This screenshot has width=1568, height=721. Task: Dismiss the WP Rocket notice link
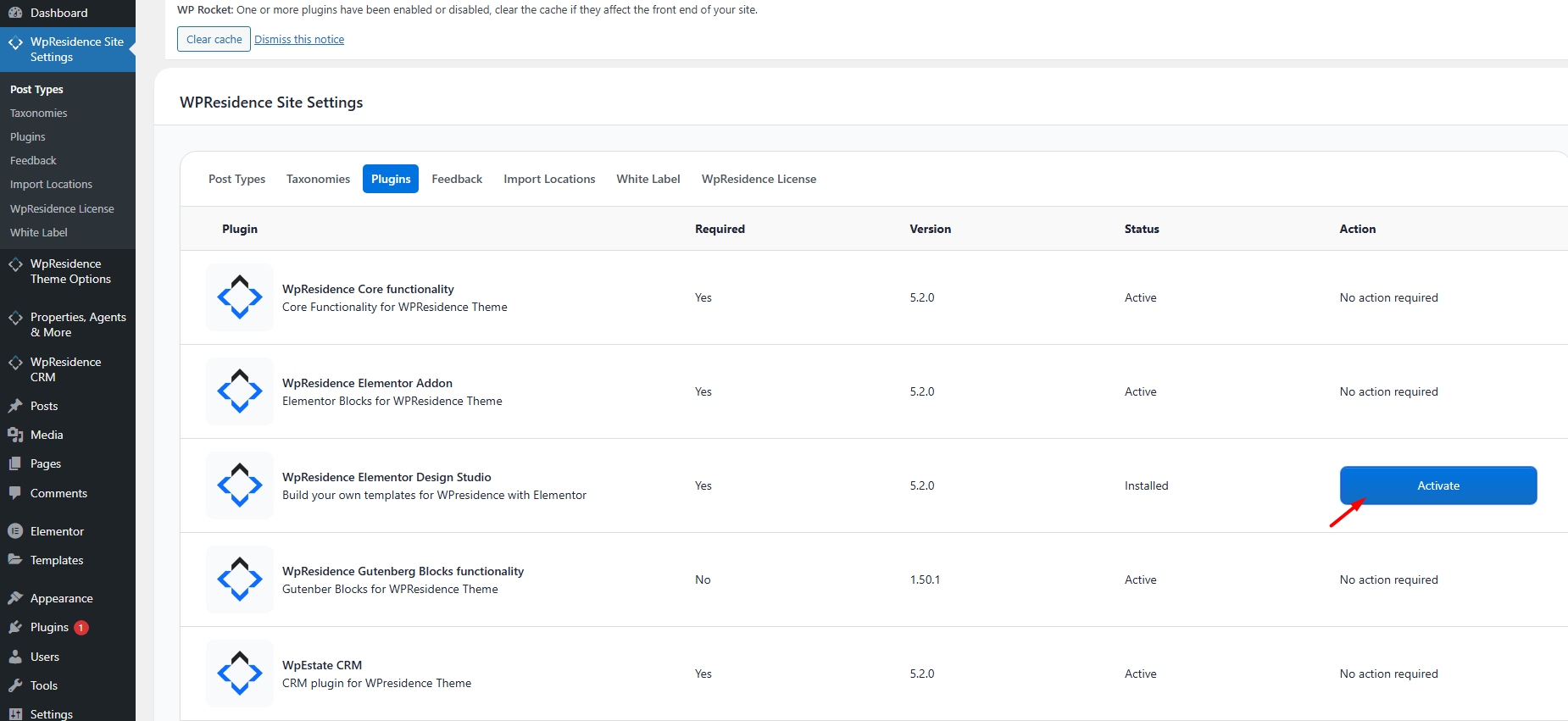(299, 40)
